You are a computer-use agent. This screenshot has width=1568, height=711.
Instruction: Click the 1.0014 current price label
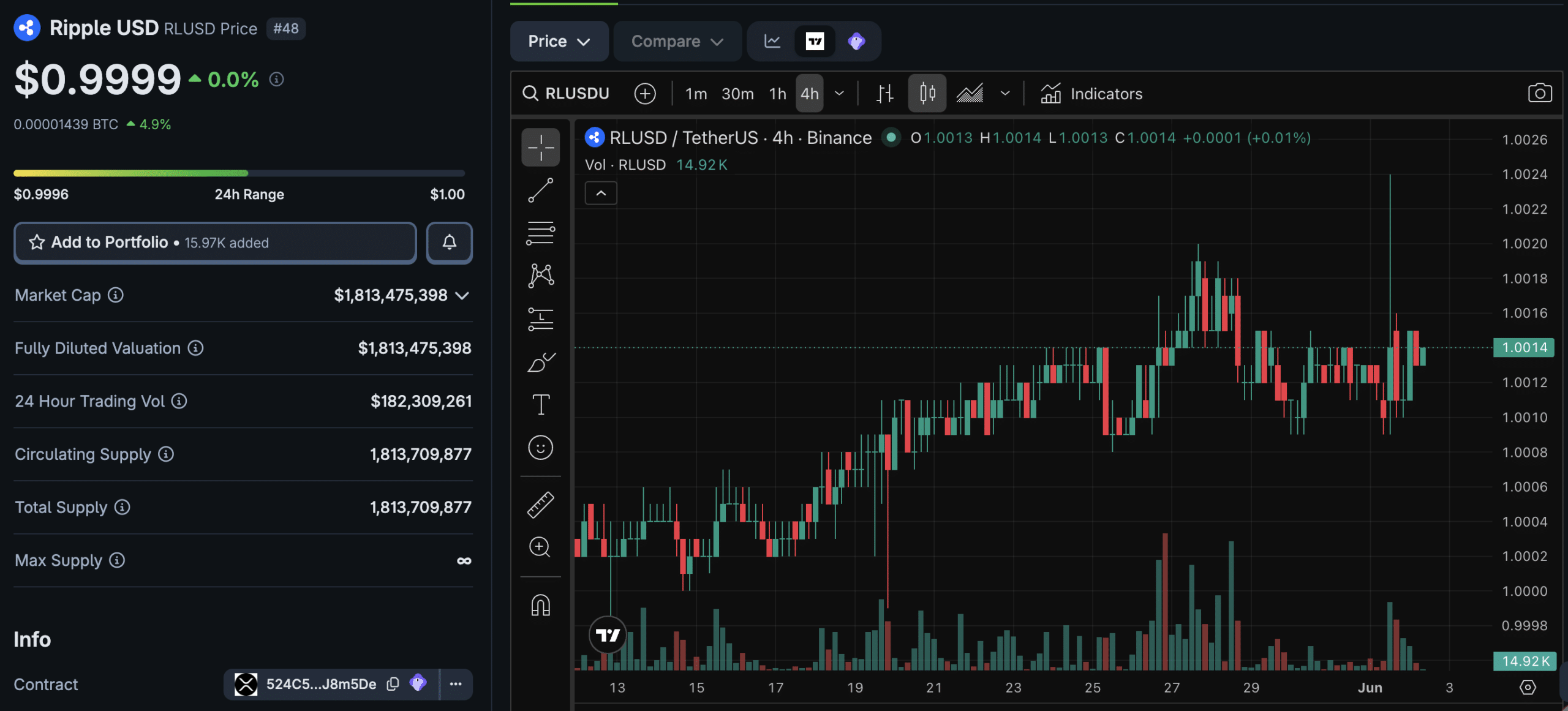click(x=1524, y=347)
